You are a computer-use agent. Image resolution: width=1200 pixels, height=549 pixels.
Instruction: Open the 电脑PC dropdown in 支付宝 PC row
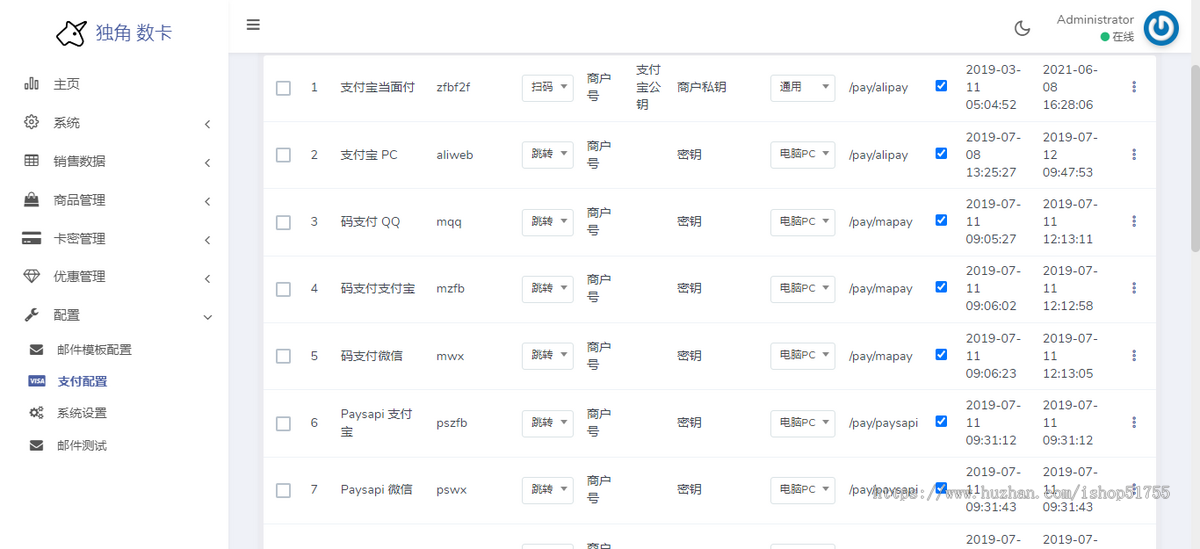pyautogui.click(x=802, y=154)
